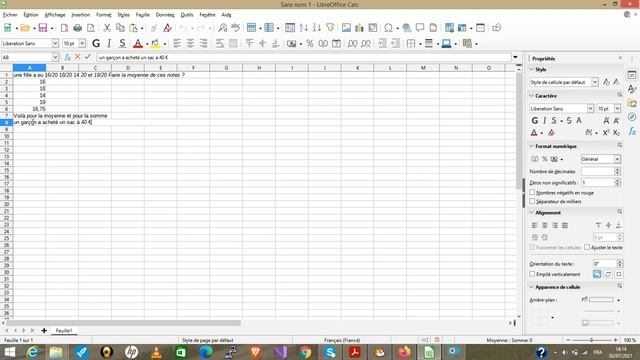The height and width of the screenshot is (360, 640).
Task: Select column D header
Action: click(x=128, y=68)
